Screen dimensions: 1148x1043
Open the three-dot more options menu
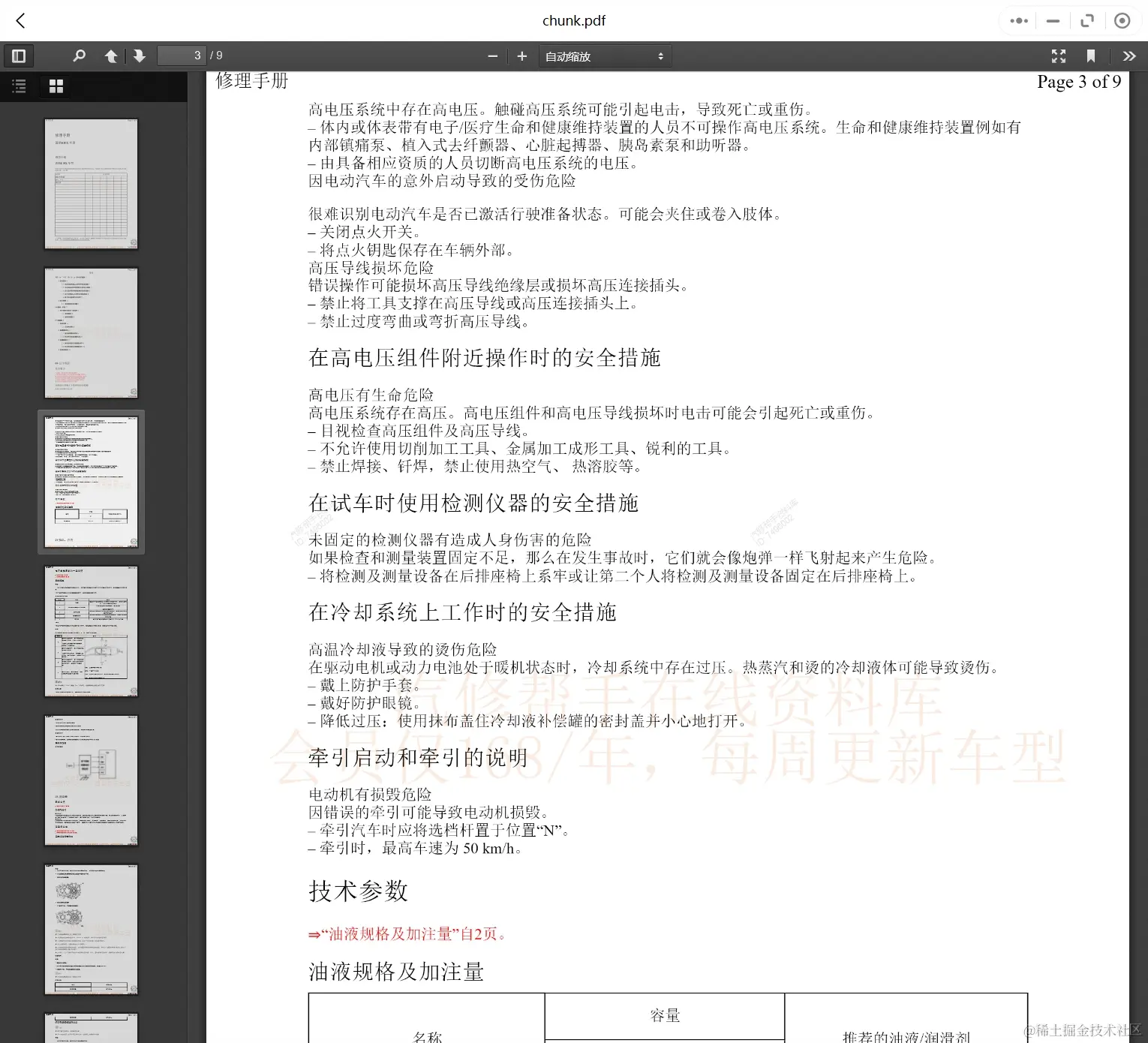click(1018, 20)
